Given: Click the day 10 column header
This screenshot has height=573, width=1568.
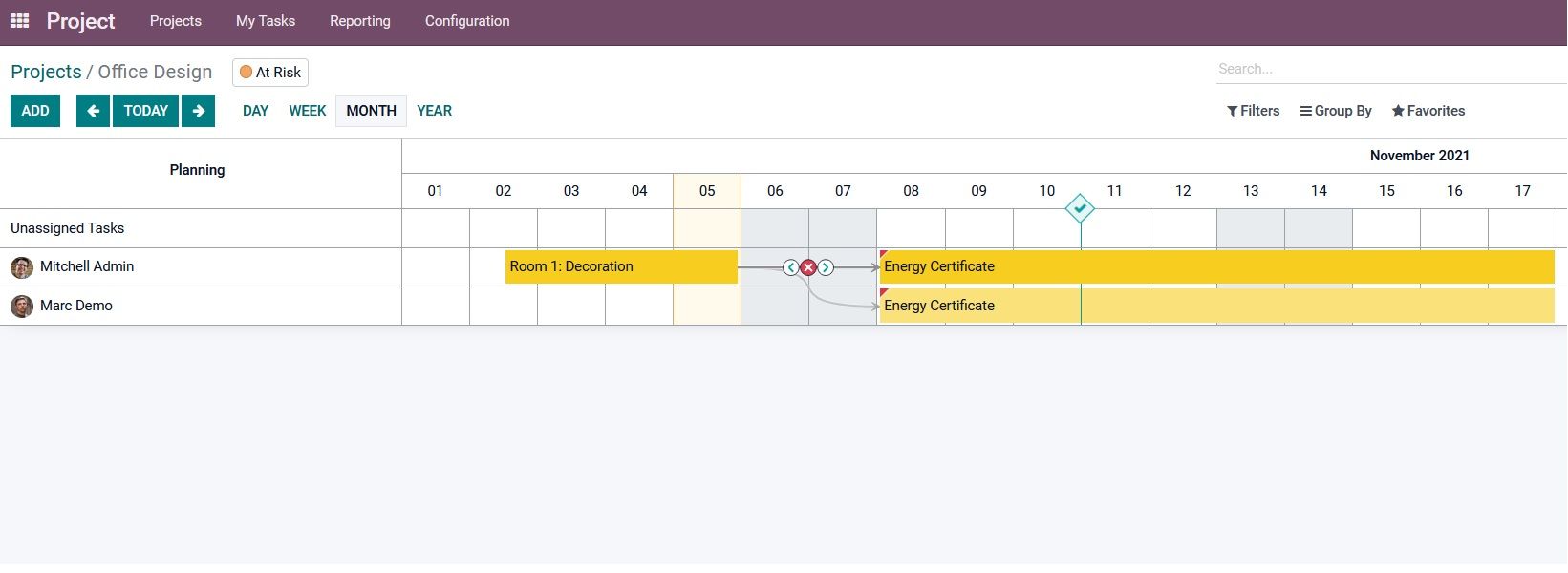Looking at the screenshot, I should [x=1047, y=191].
